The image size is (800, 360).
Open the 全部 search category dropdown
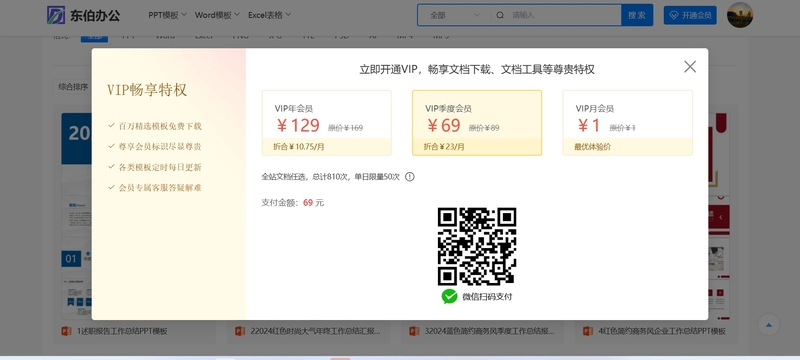(x=454, y=15)
